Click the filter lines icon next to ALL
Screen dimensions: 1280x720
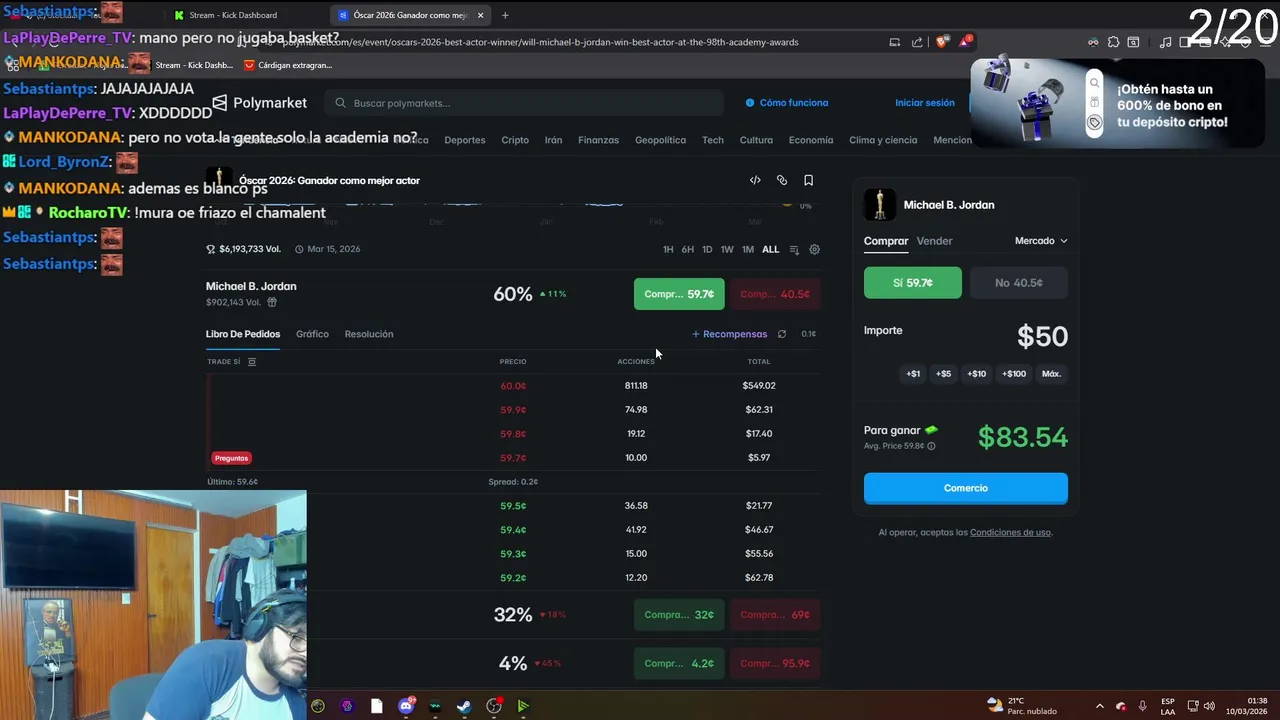tap(794, 249)
